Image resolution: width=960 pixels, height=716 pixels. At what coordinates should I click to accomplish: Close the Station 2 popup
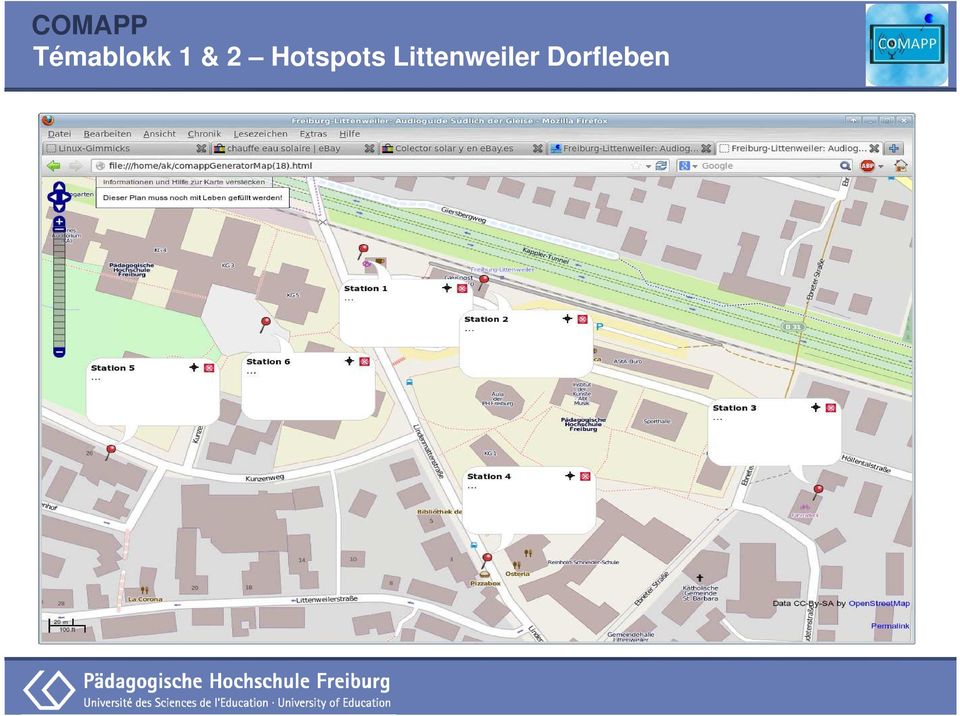[583, 319]
